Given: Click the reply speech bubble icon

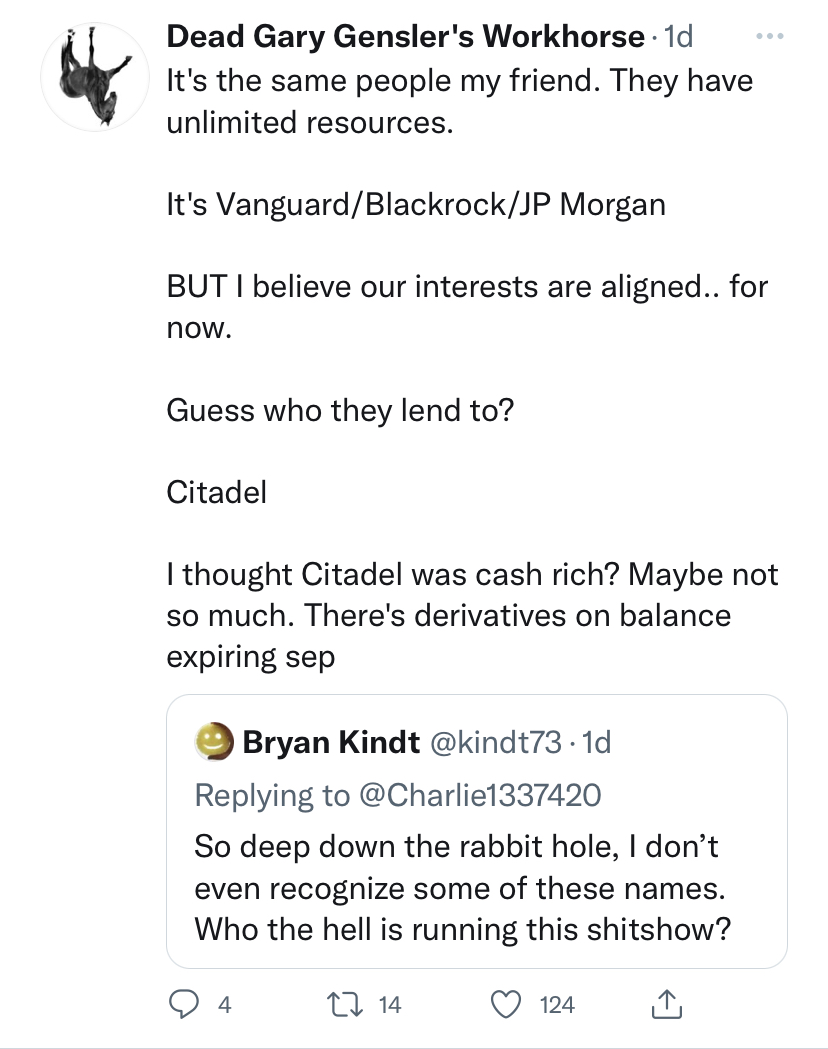Looking at the screenshot, I should [182, 1005].
